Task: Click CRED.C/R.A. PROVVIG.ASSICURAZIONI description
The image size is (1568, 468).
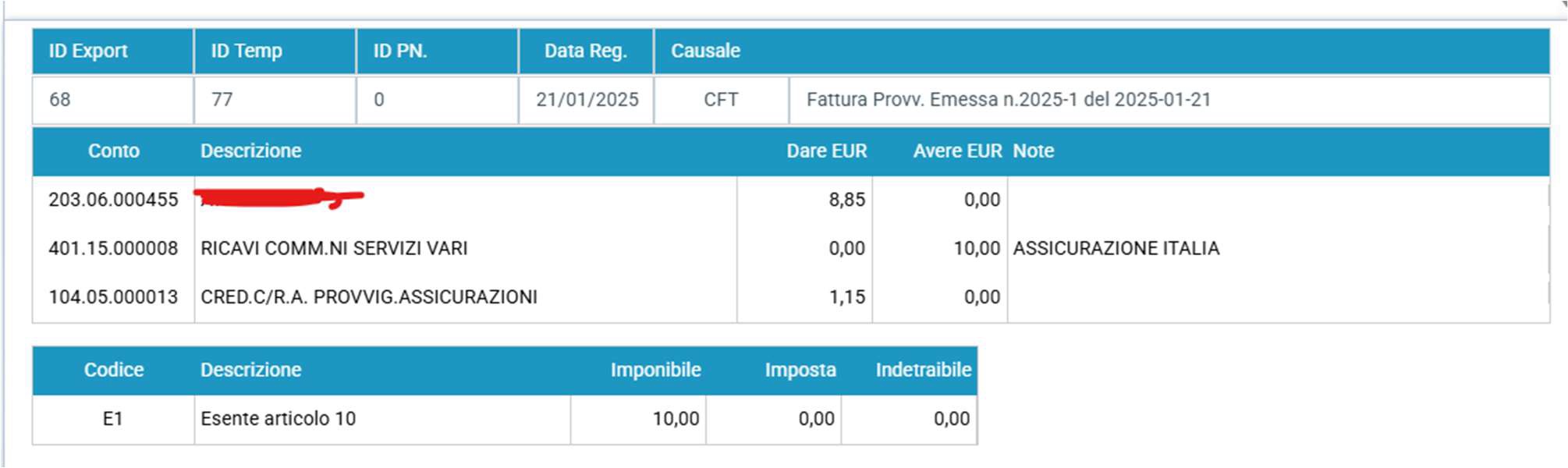Action: pos(369,297)
